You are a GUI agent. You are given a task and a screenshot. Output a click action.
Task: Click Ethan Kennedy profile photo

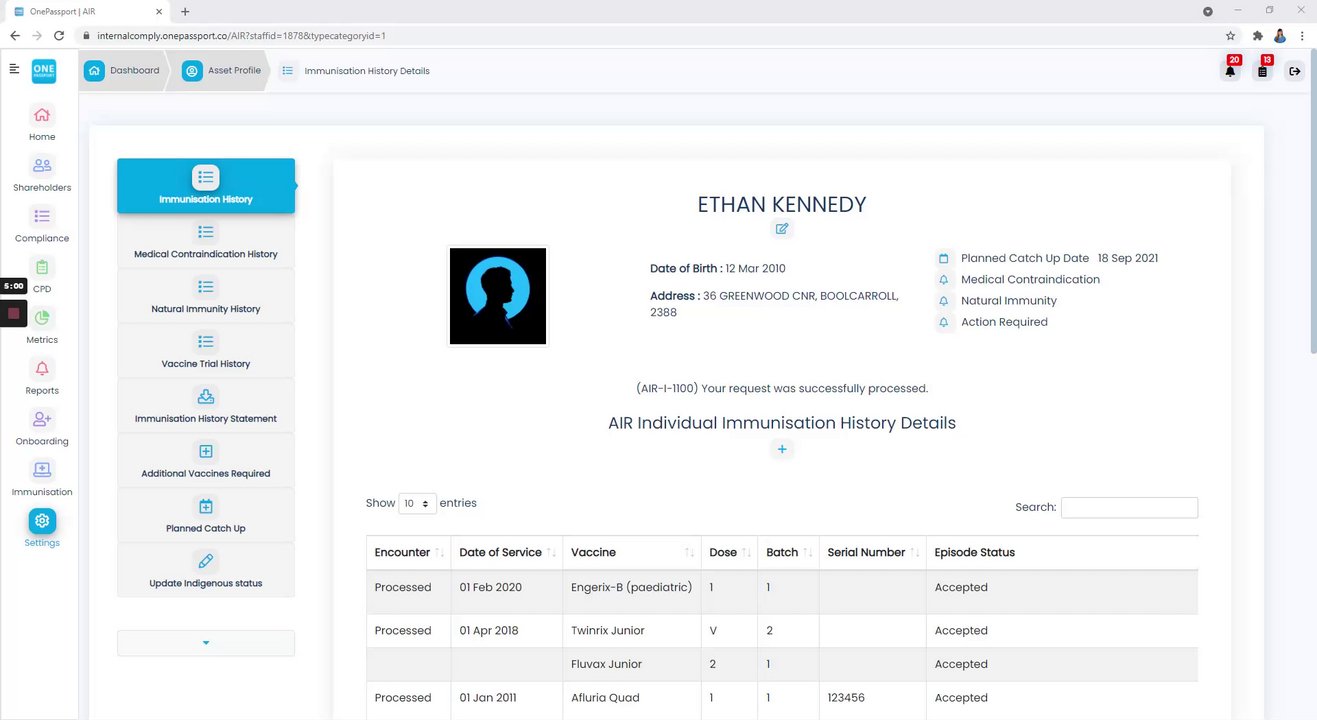tap(498, 296)
